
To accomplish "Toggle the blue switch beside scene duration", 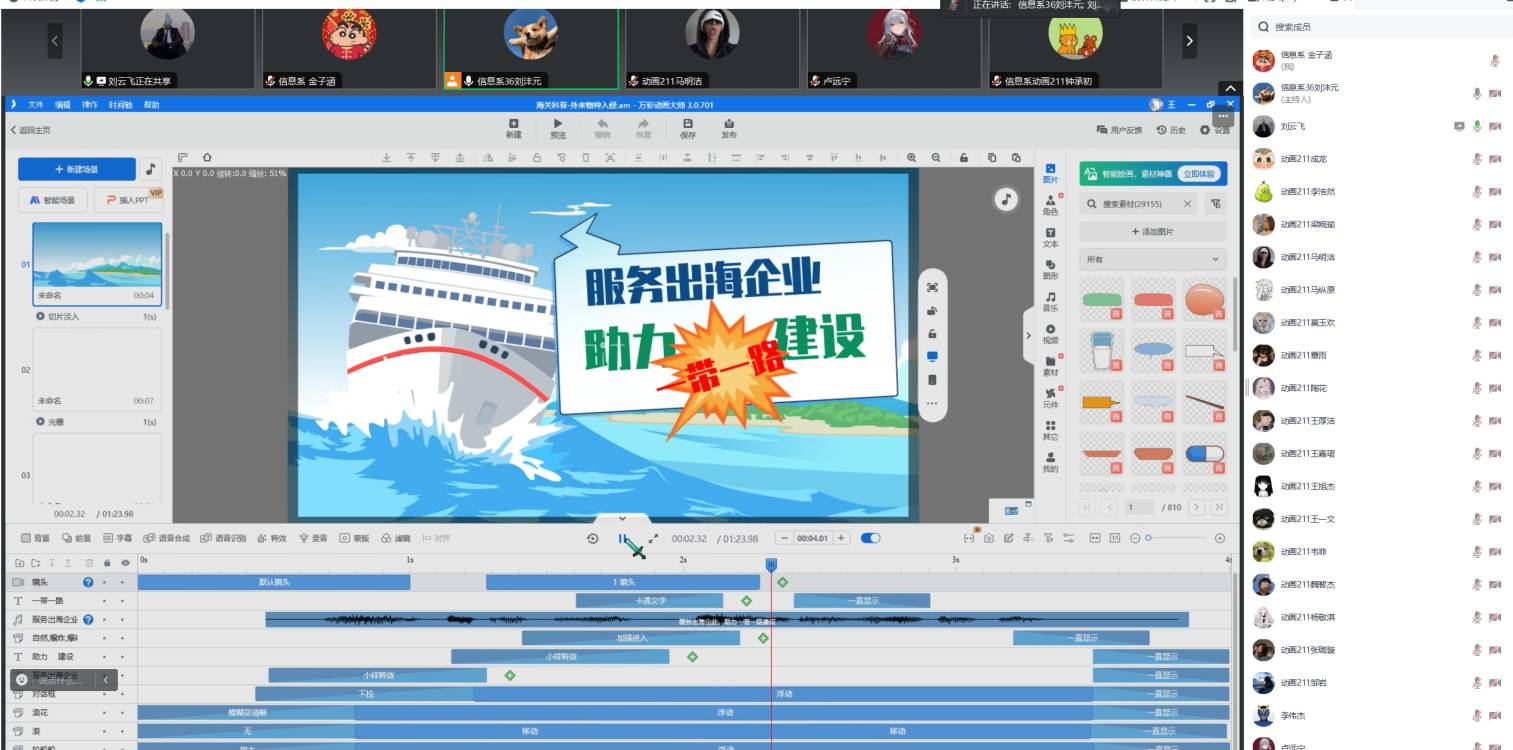I will [870, 538].
